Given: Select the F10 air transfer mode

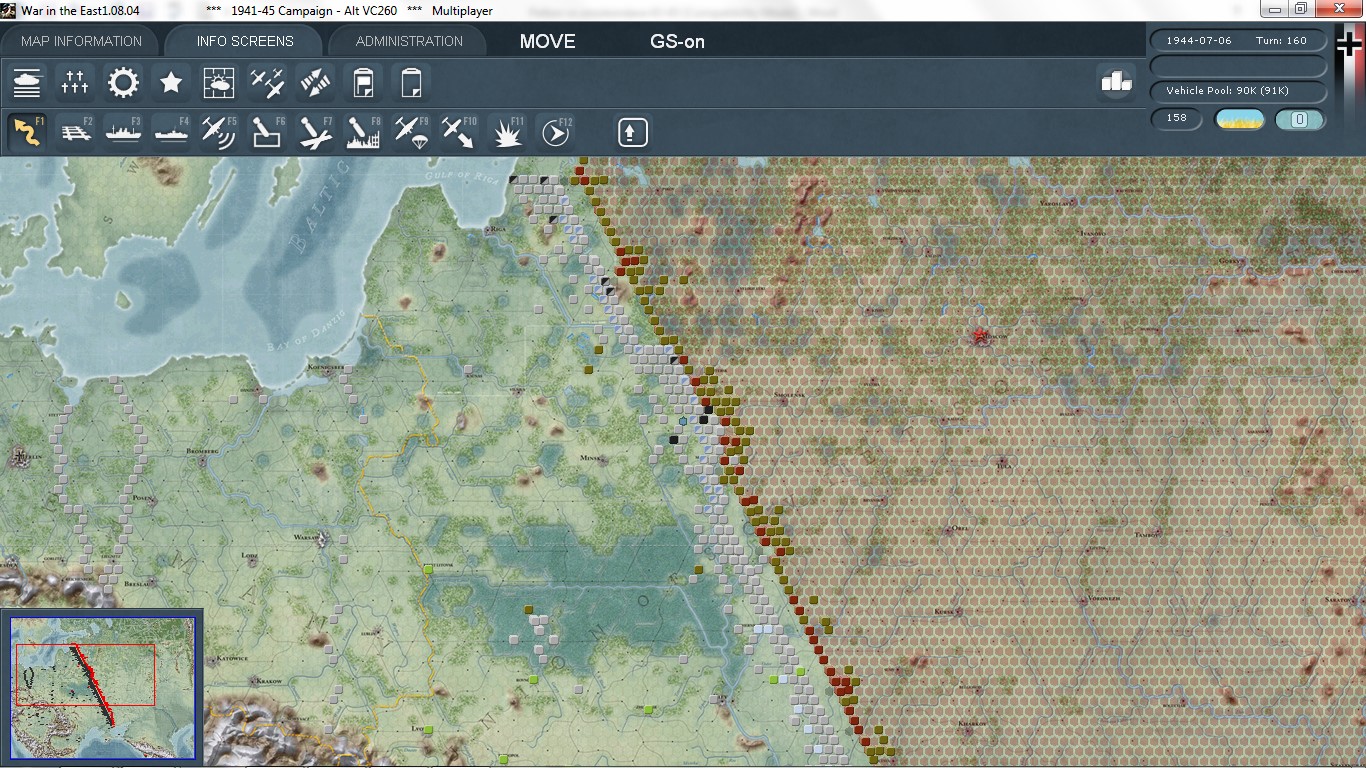Looking at the screenshot, I should click(459, 132).
